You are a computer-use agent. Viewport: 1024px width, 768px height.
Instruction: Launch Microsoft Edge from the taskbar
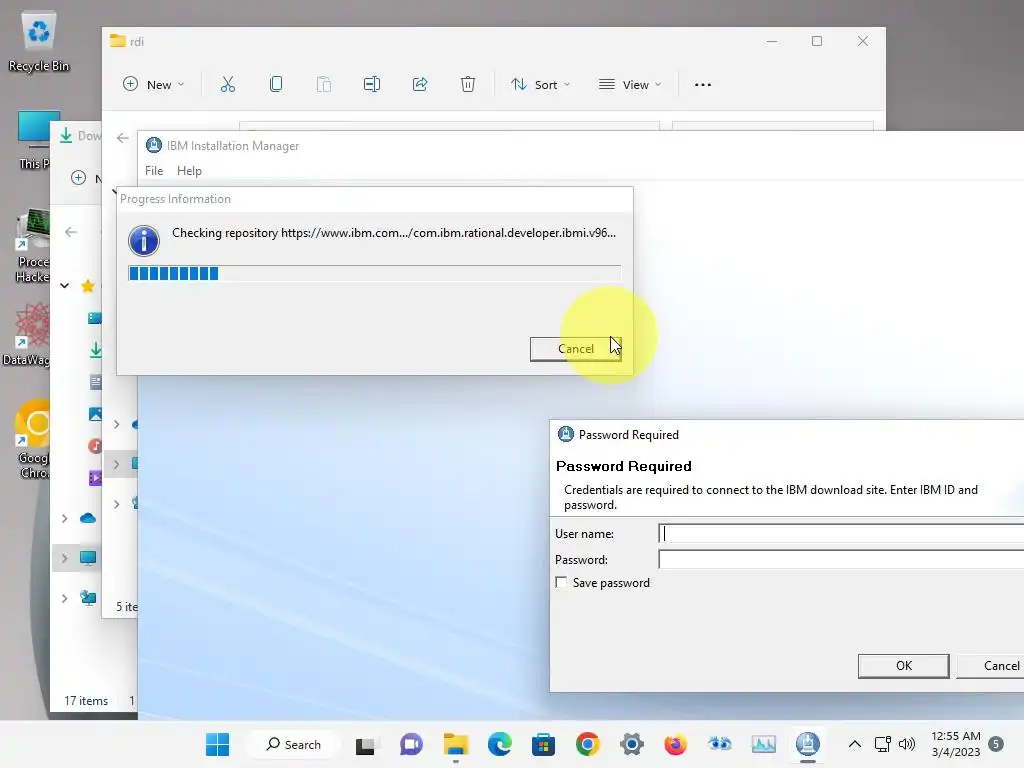tap(500, 744)
